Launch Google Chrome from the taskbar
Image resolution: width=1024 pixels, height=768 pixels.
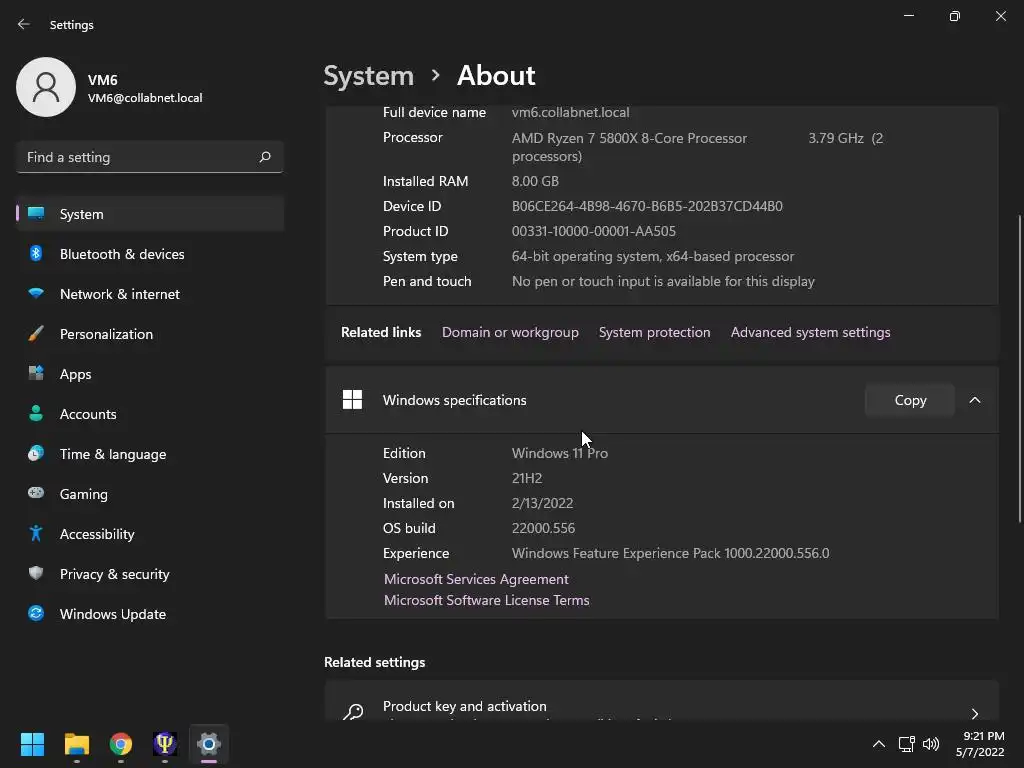(121, 744)
